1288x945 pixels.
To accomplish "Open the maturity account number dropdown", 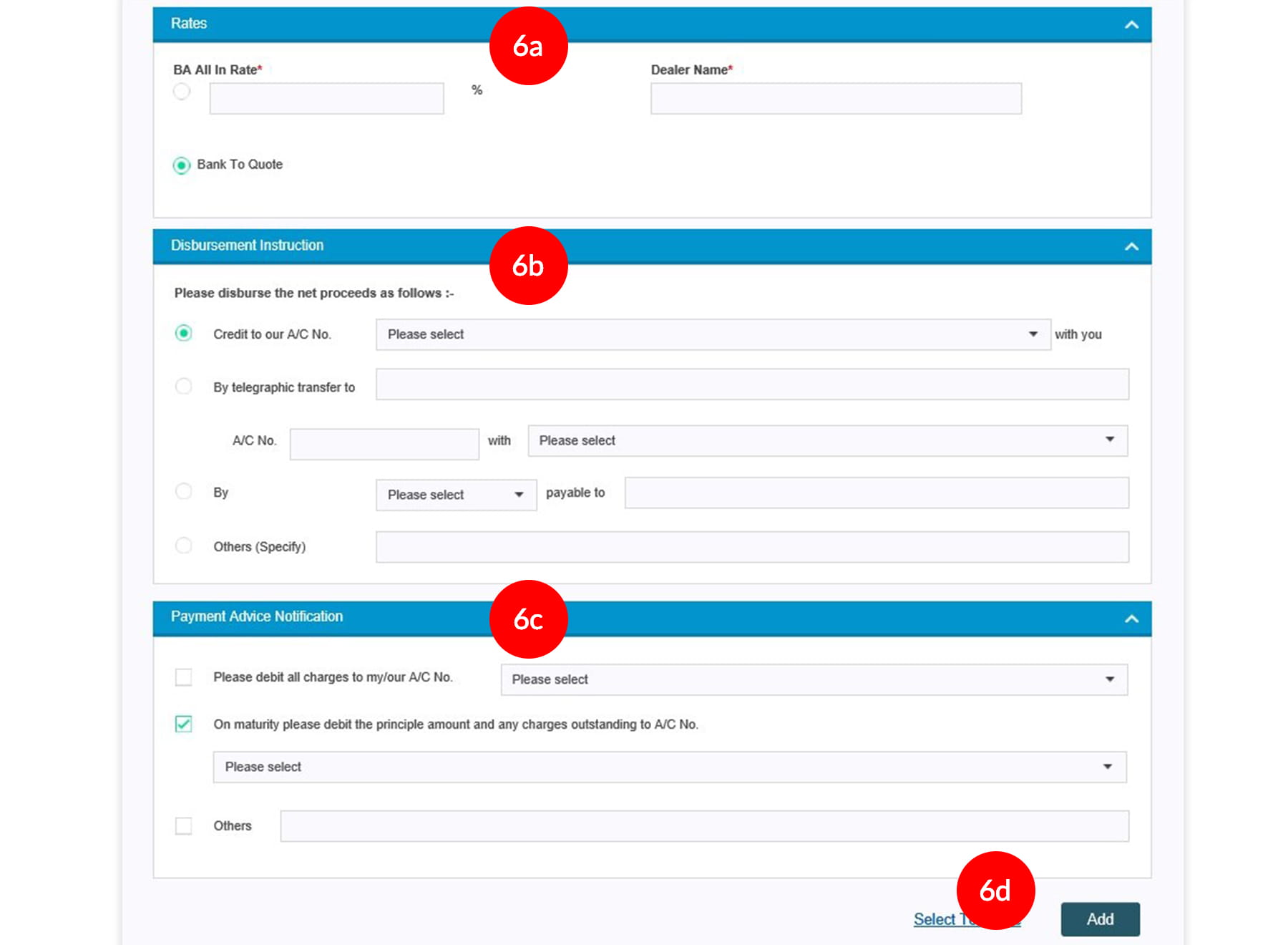I will 669,767.
